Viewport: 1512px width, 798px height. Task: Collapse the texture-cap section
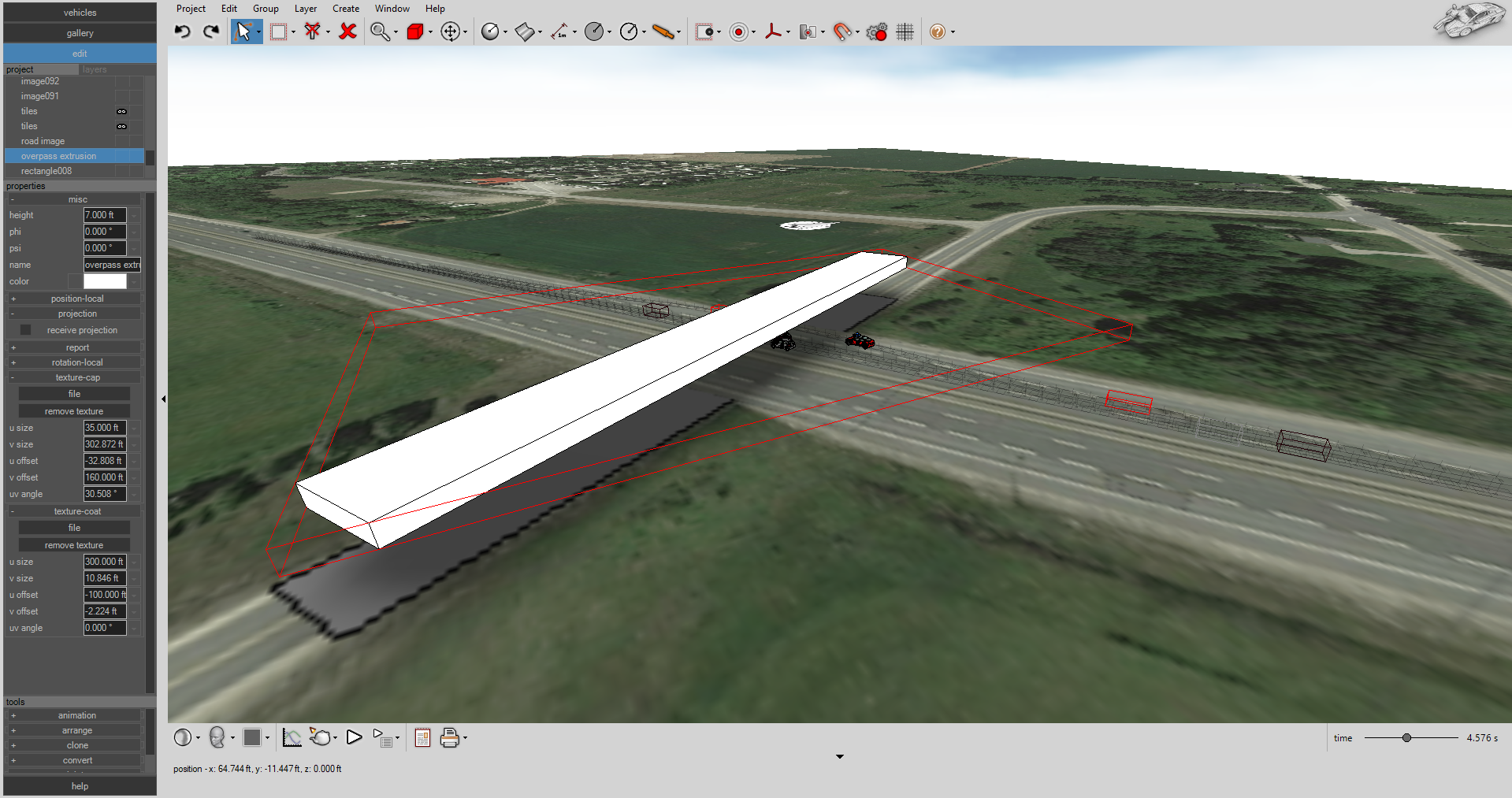pyautogui.click(x=13, y=377)
